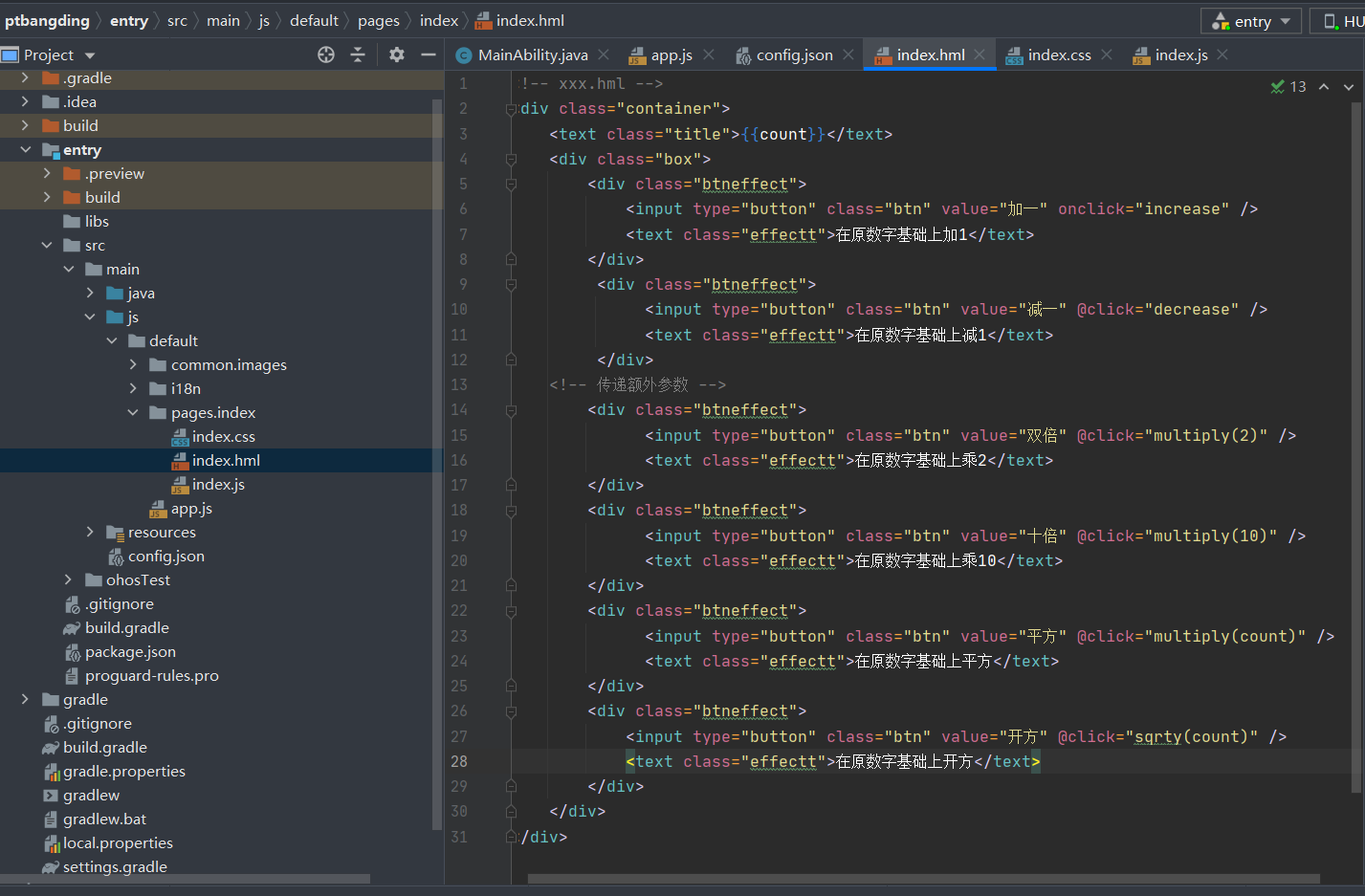Go to previous highlighted error arrow

[x=1324, y=86]
